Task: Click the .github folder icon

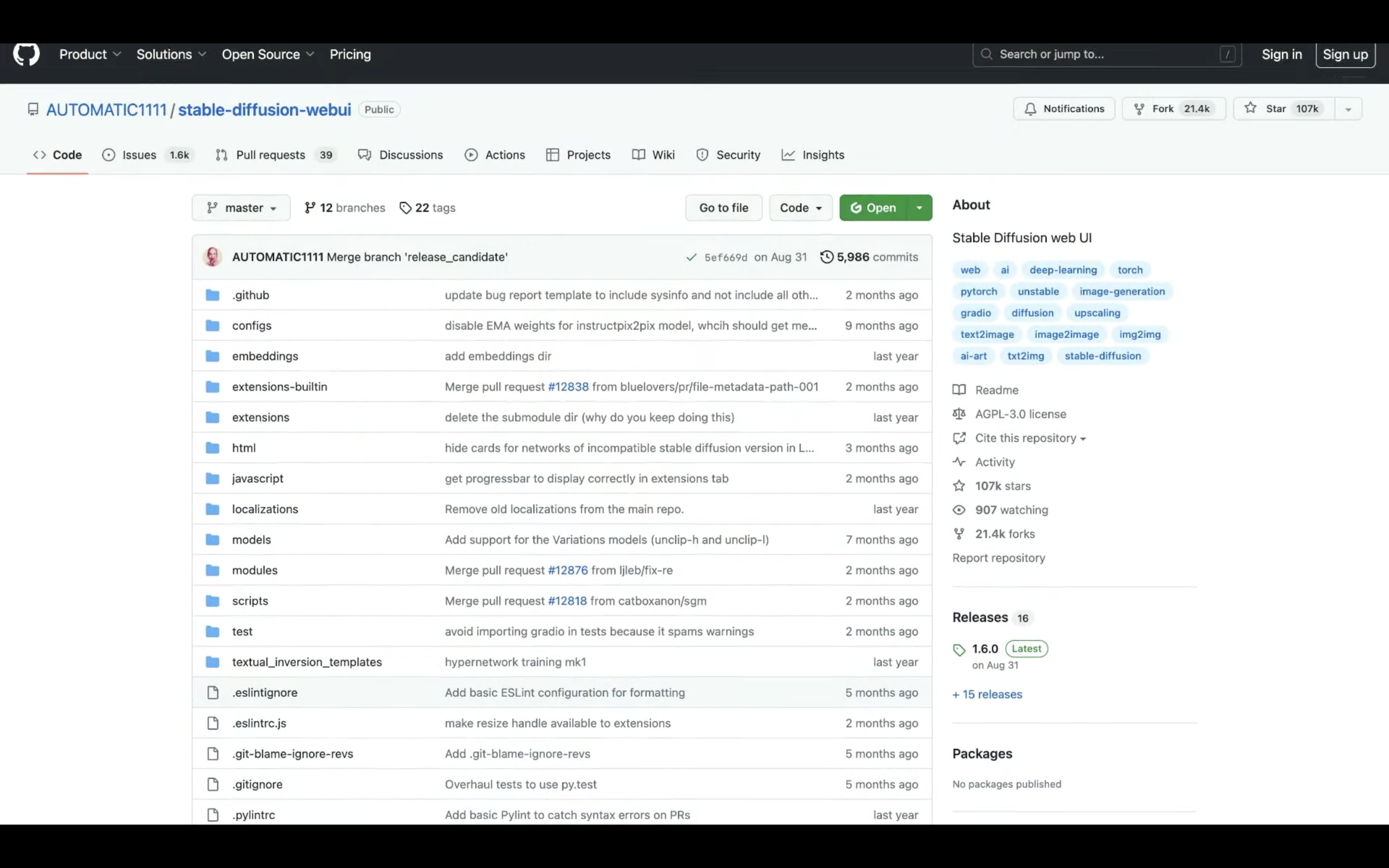Action: pyautogui.click(x=212, y=295)
